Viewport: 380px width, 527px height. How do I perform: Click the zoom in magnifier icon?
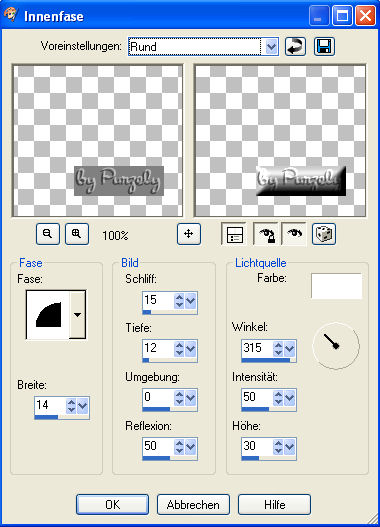77,234
